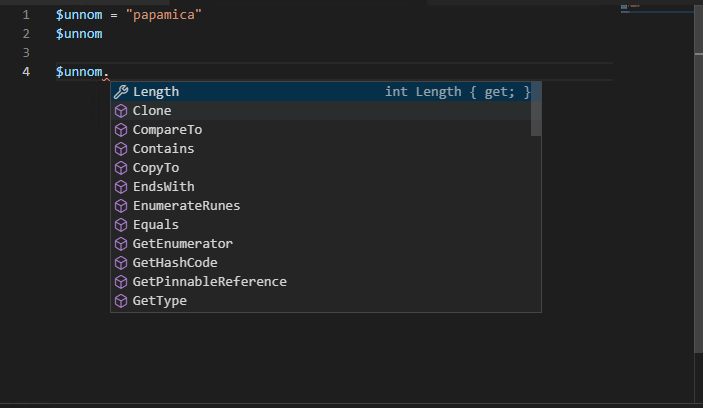Screen dimensions: 703x408
Task: Click the method icon next to CompareTo
Action: click(x=121, y=130)
